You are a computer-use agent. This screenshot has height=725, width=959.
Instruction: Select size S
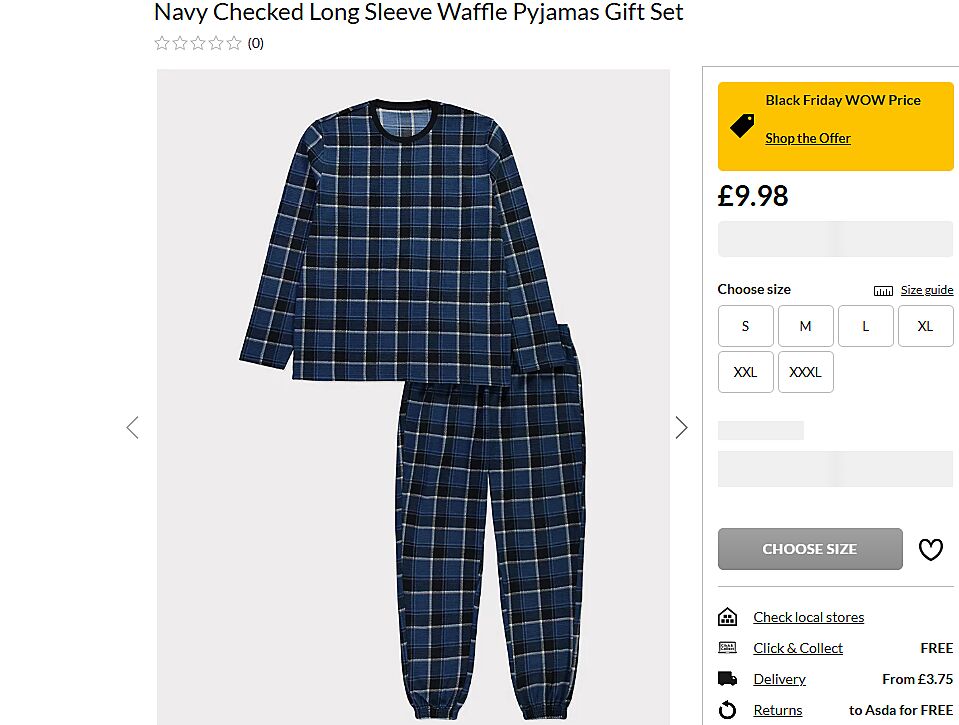pos(746,326)
